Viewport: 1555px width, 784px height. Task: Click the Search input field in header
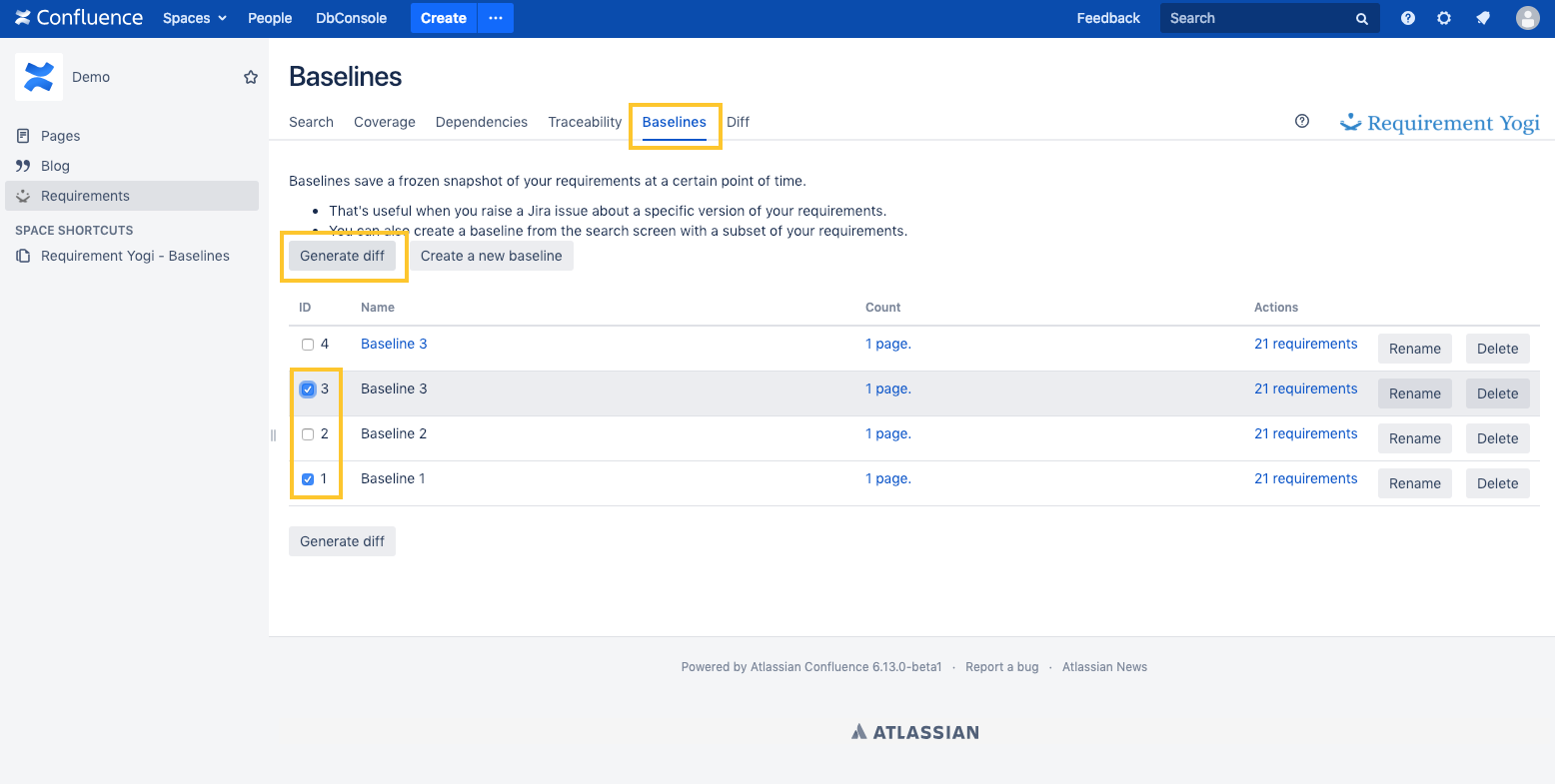(x=1259, y=18)
